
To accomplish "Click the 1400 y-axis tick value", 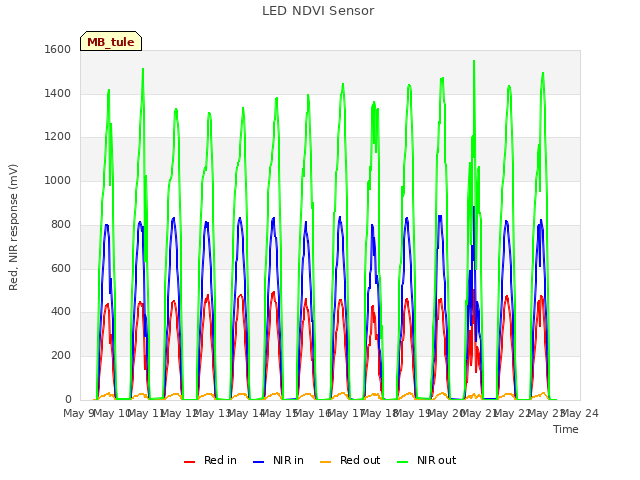I will point(58,93).
